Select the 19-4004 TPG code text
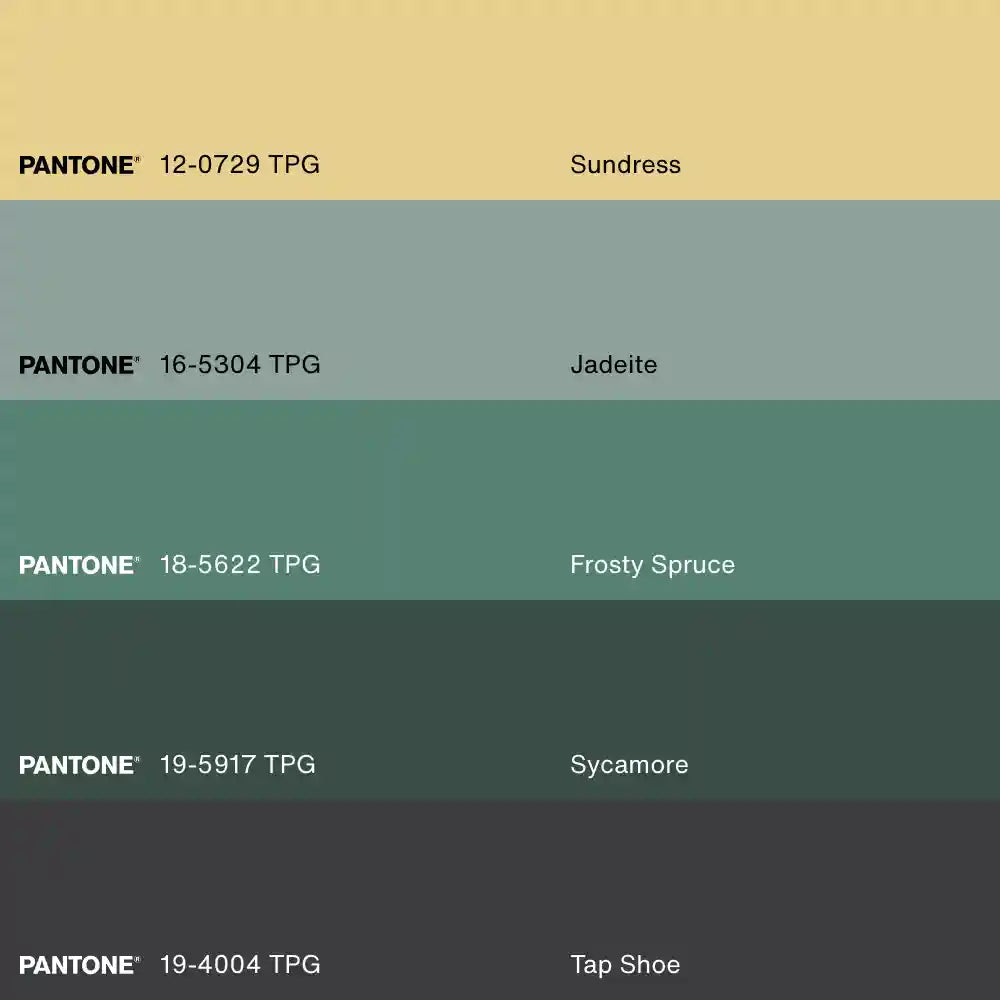This screenshot has width=1000, height=1000. point(240,965)
